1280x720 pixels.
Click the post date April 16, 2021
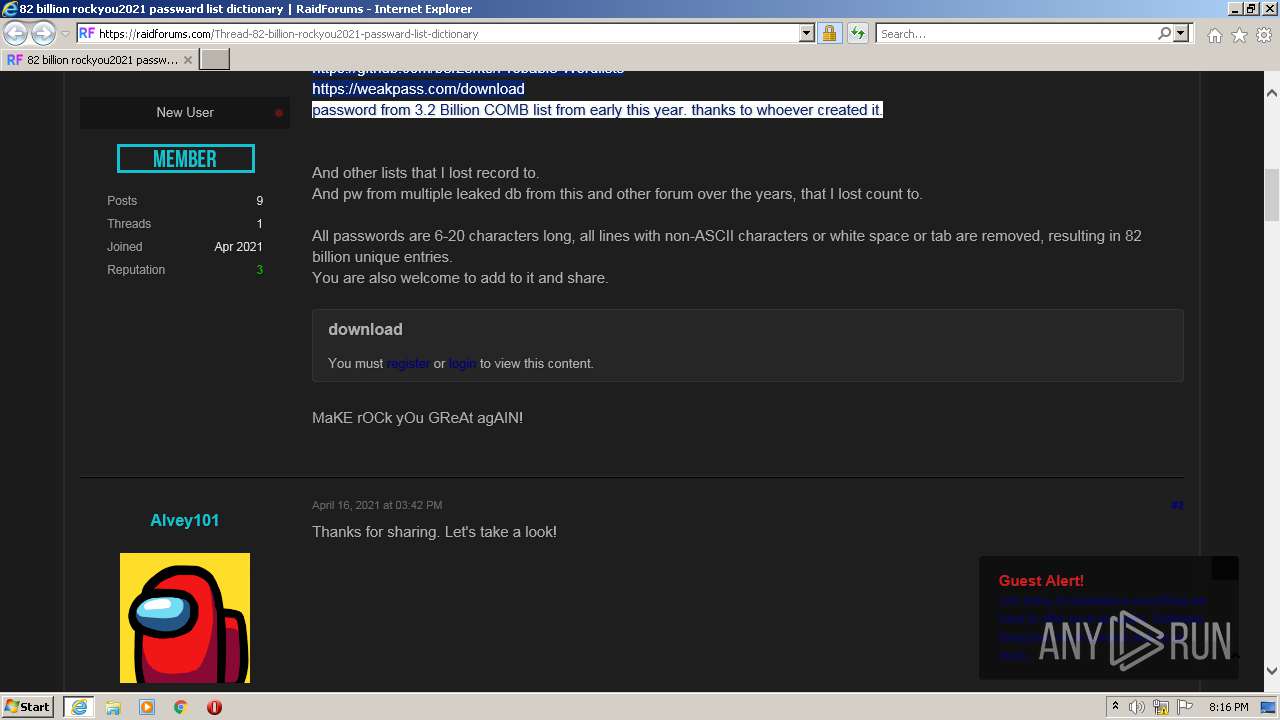[x=377, y=506]
